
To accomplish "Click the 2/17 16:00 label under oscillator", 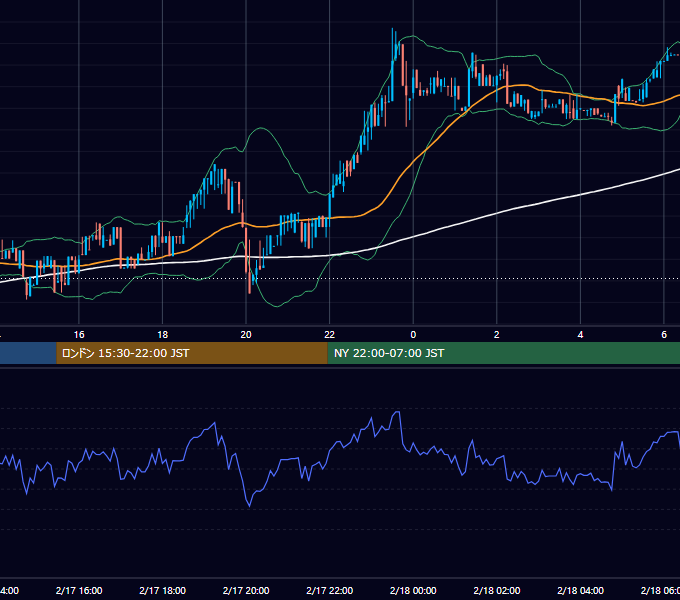I will point(79,590).
